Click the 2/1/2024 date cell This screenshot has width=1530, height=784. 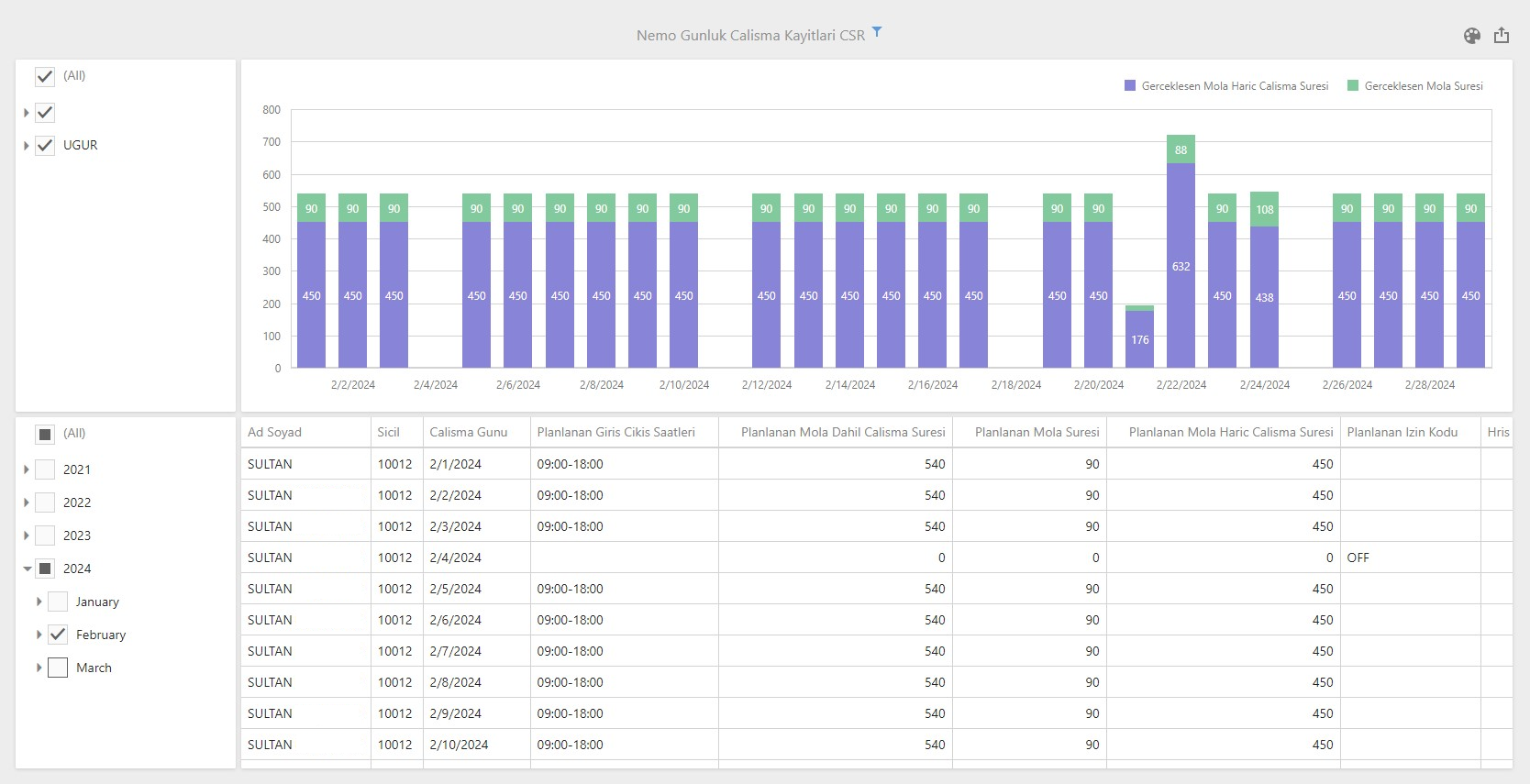(476, 464)
